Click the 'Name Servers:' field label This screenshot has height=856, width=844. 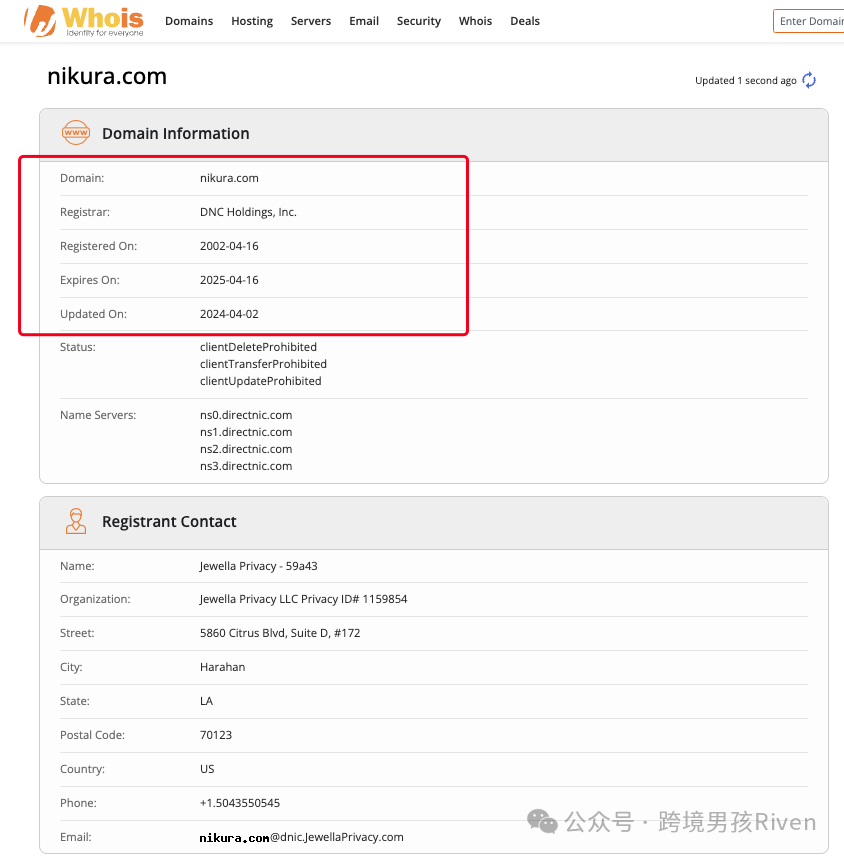tap(98, 415)
